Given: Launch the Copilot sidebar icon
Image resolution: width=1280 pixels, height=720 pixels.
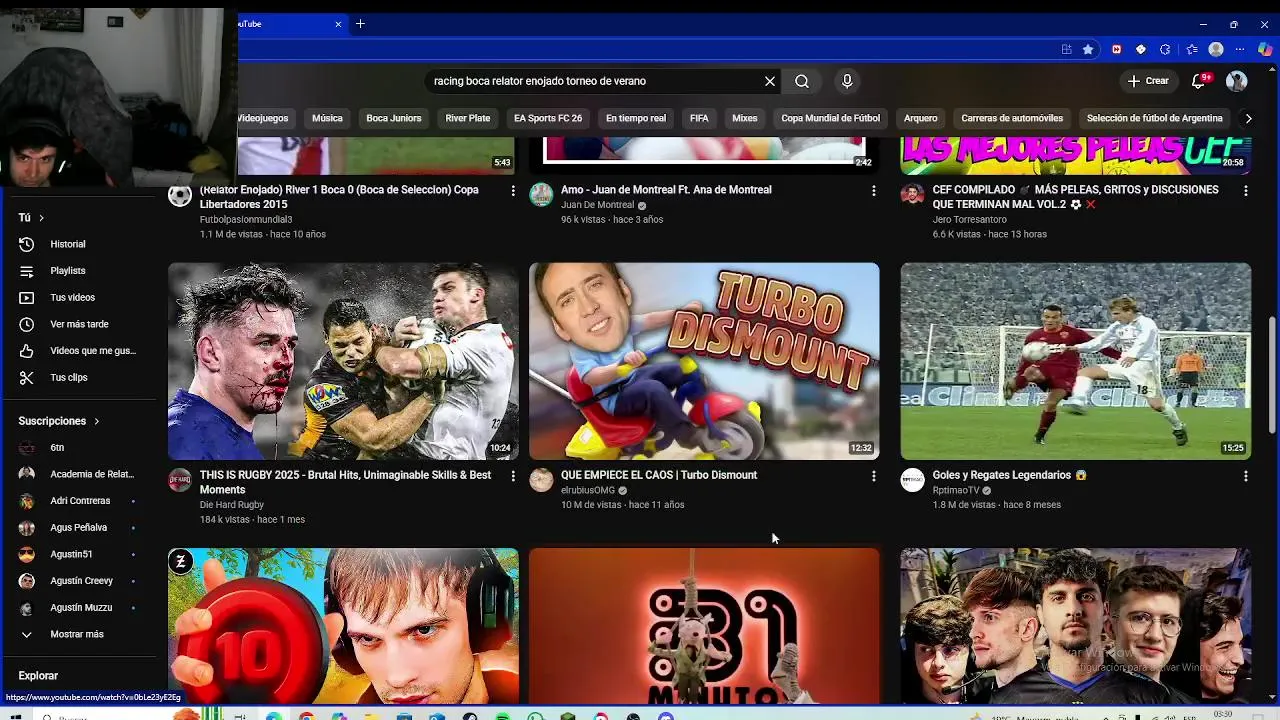Looking at the screenshot, I should (x=1266, y=49).
